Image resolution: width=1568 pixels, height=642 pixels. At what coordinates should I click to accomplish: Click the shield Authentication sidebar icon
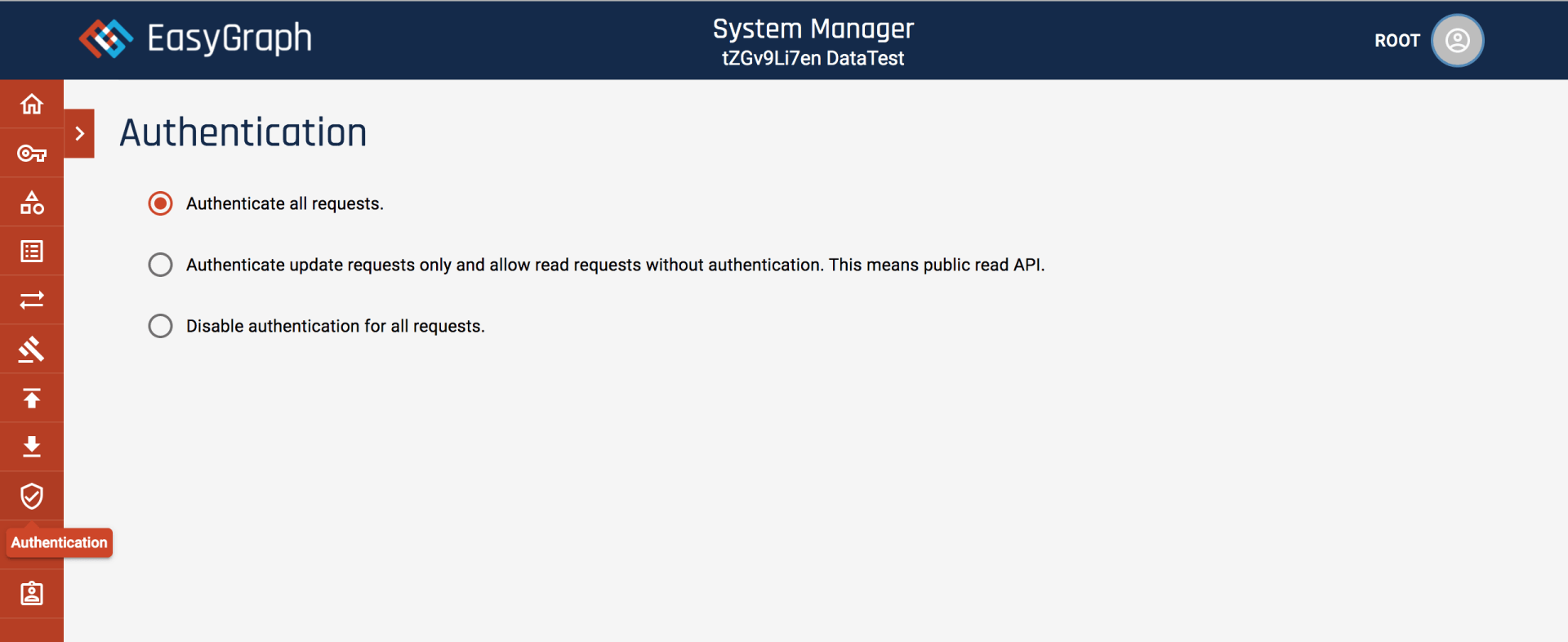click(x=32, y=496)
